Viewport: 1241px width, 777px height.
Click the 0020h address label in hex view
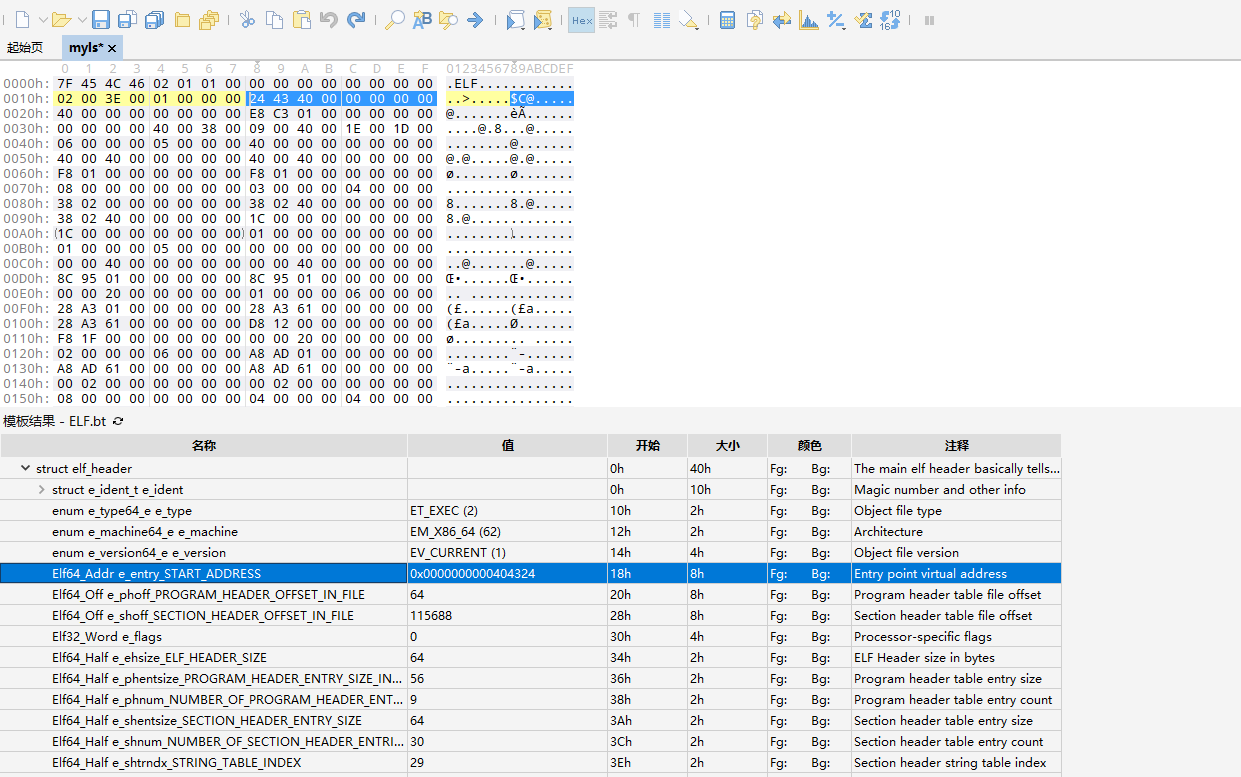(26, 113)
